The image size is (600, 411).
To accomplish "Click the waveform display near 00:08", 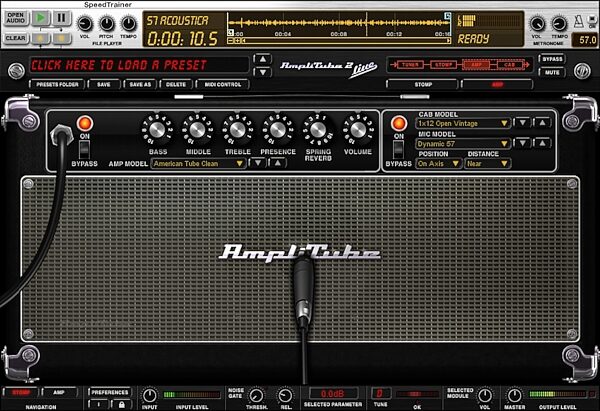I will click(x=338, y=23).
